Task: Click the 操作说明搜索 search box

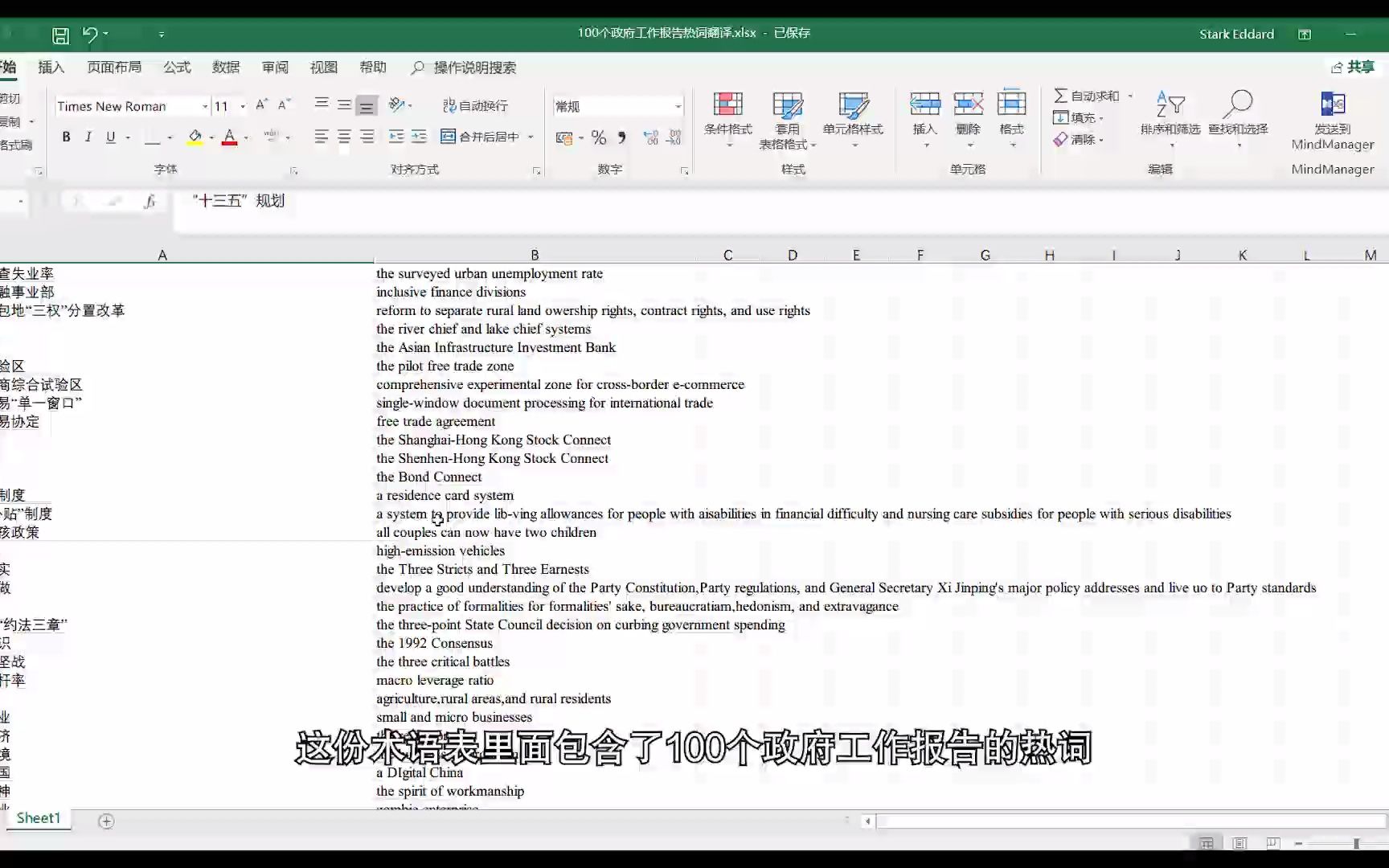Action: click(x=464, y=68)
